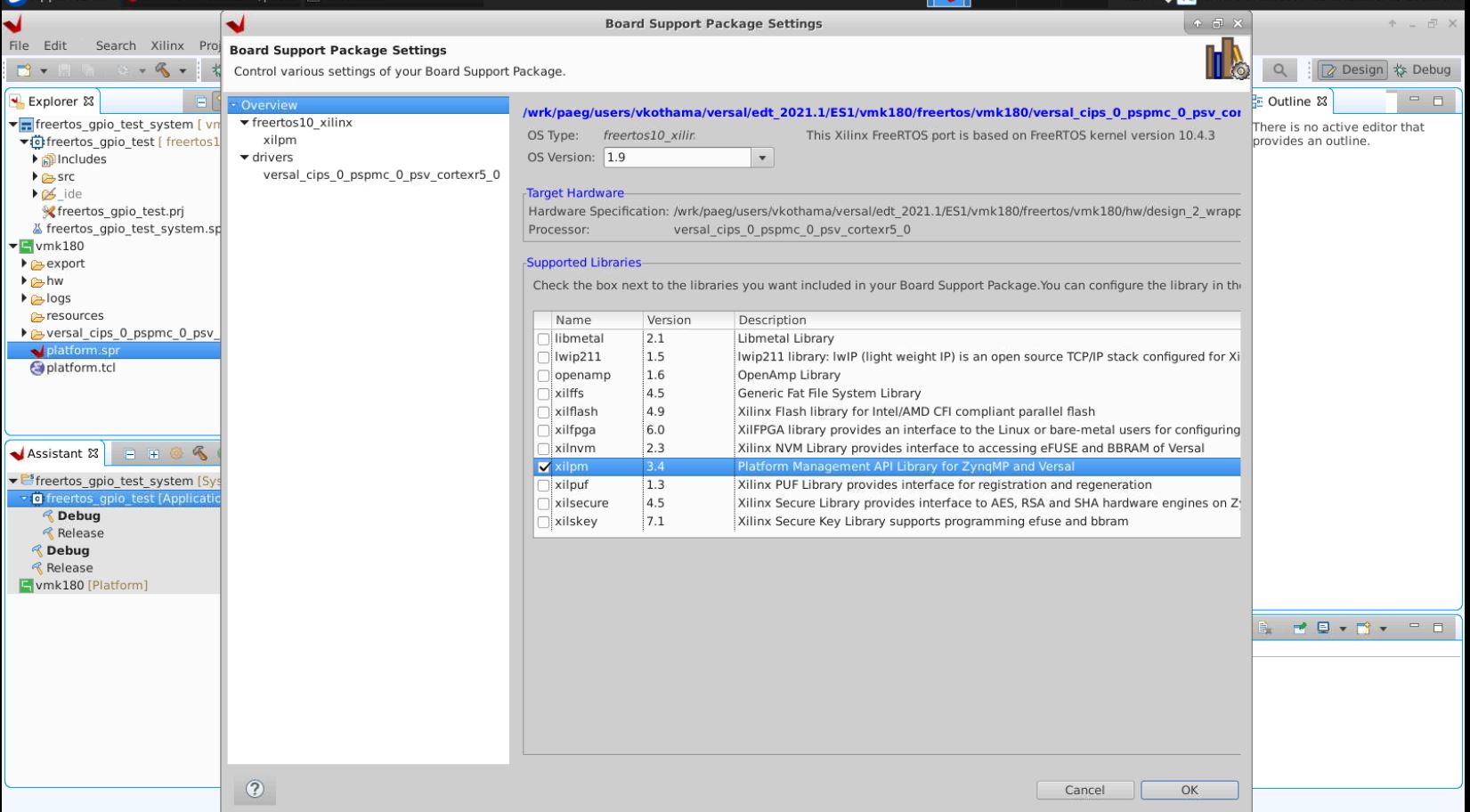1470x812 pixels.
Task: Maximize the Outline panel
Action: [x=1438, y=101]
